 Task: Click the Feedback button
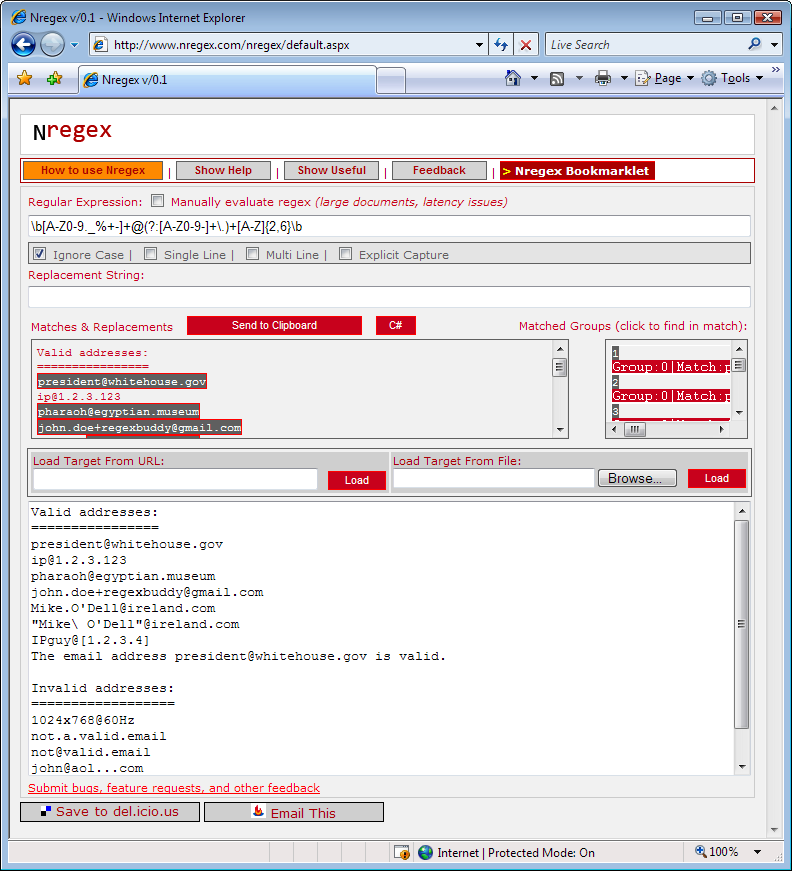click(x=439, y=171)
